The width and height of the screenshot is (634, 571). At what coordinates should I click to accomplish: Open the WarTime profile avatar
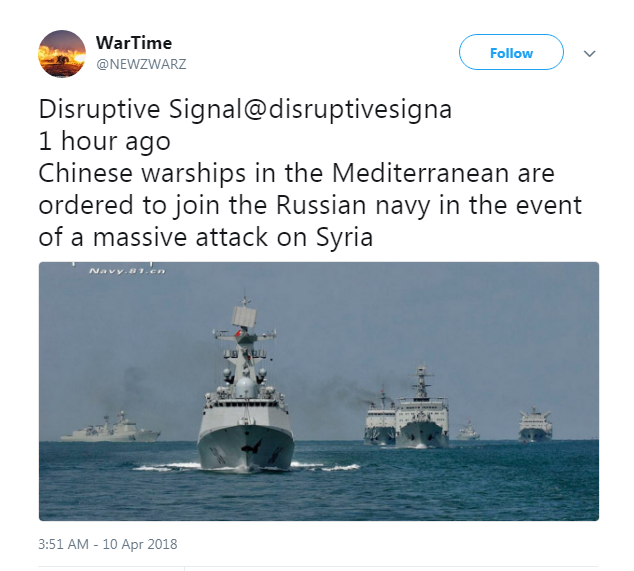[x=62, y=53]
